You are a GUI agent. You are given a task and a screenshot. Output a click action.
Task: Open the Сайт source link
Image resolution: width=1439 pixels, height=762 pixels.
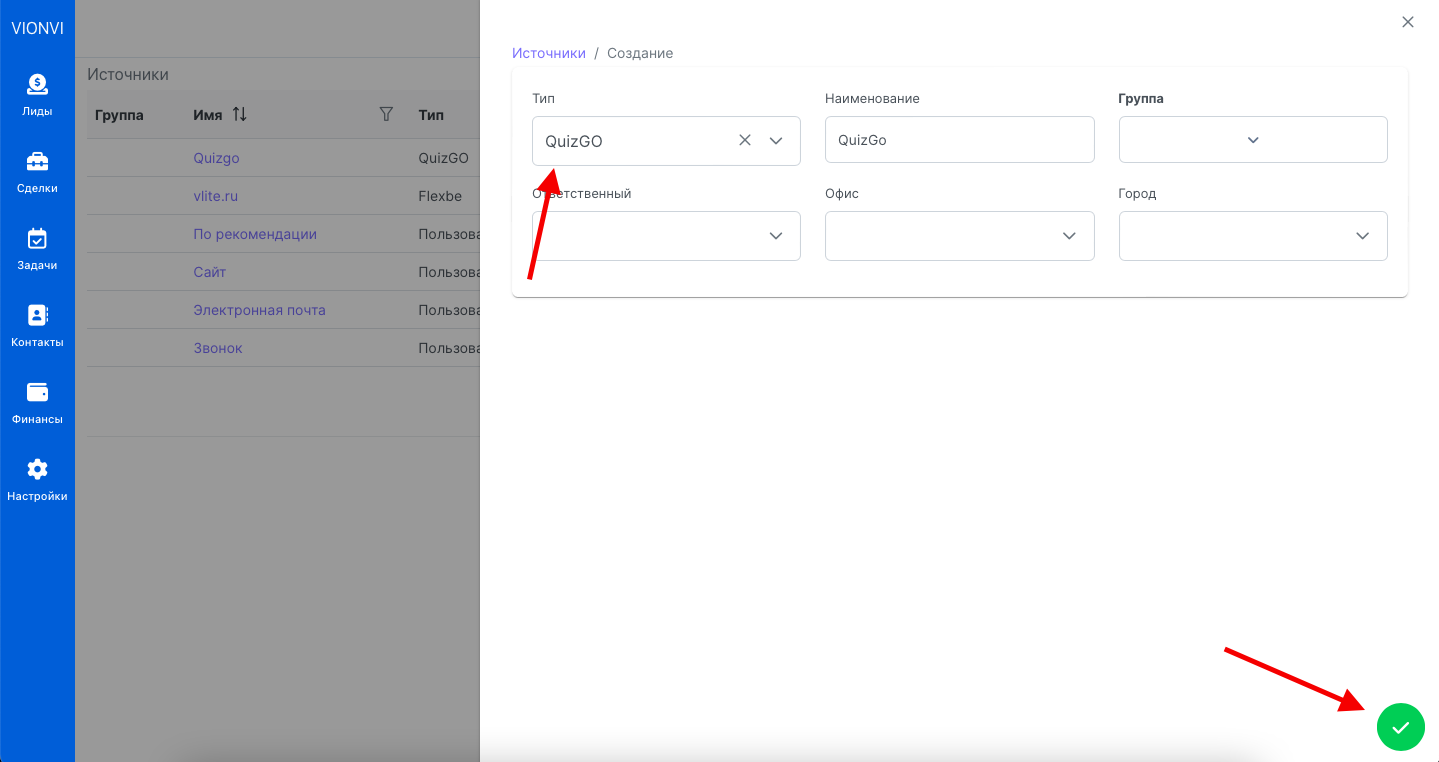(x=209, y=272)
